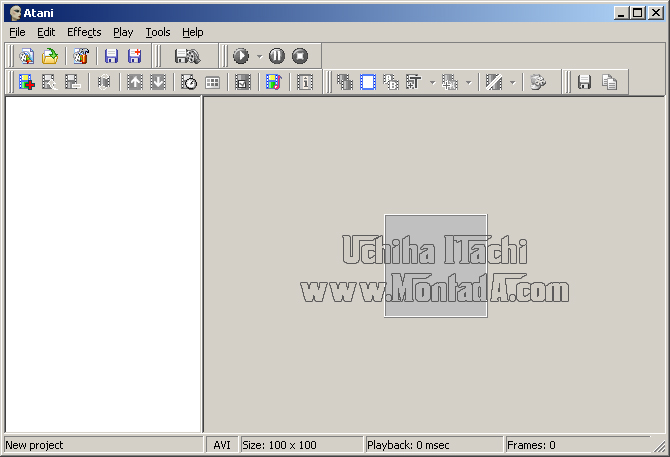
Task: Expand the dropdown arrow left of the diagonal transition icon
Action: [x=468, y=82]
